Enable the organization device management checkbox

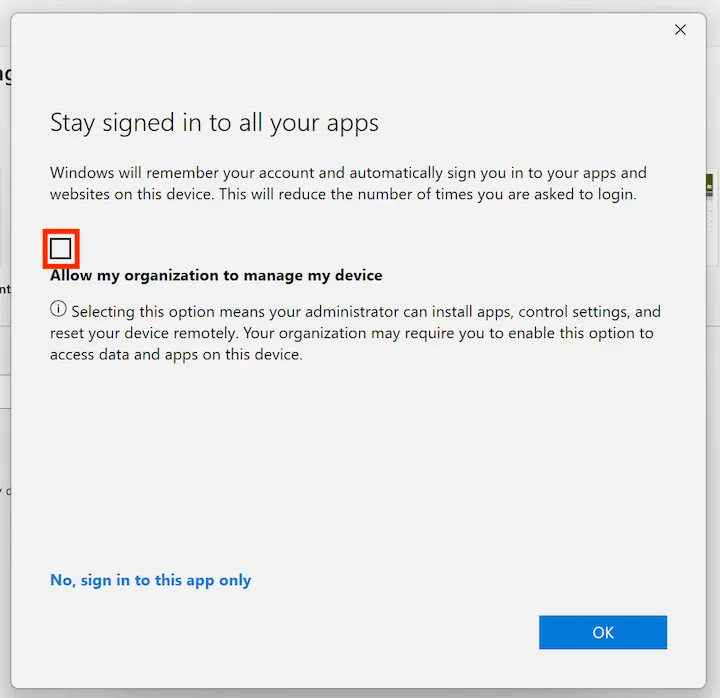tap(61, 249)
